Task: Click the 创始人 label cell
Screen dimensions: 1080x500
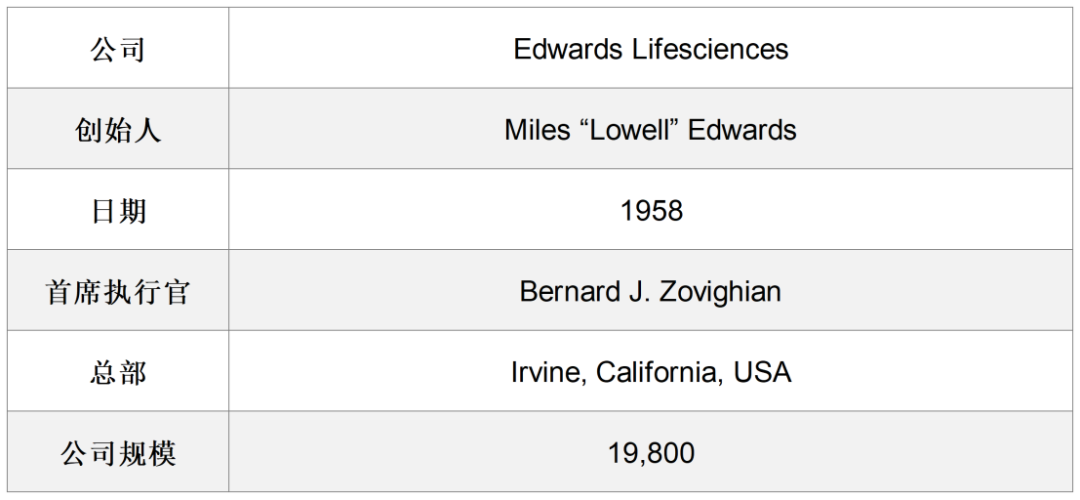Action: 118,129
